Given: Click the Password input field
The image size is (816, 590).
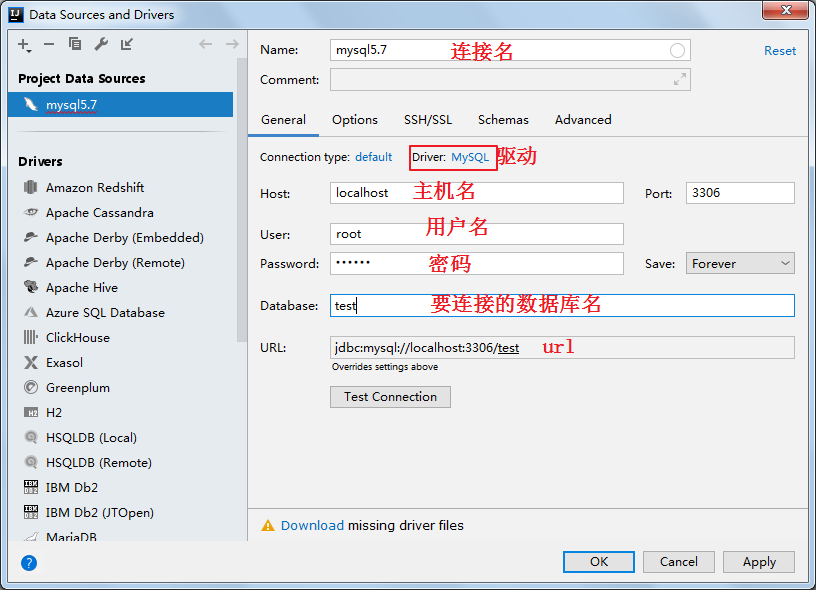Looking at the screenshot, I should 477,263.
